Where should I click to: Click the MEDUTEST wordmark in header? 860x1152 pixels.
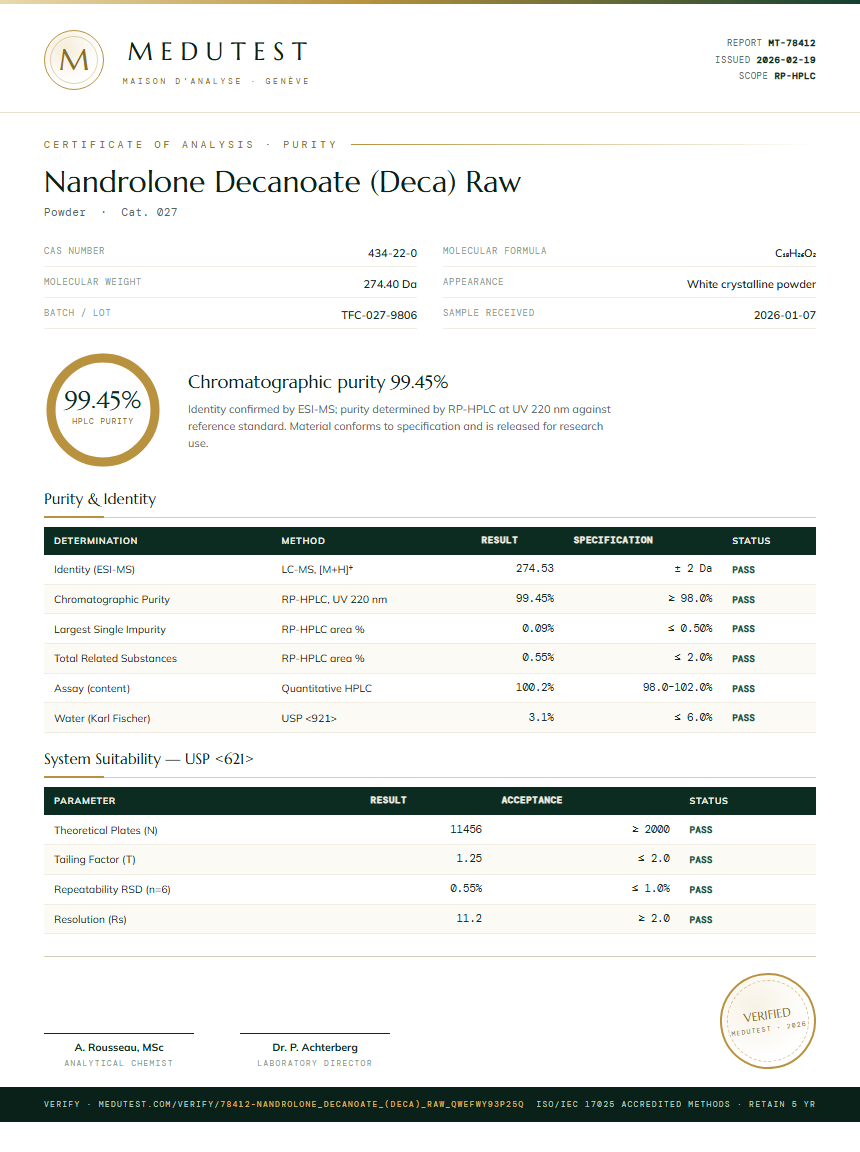[217, 51]
